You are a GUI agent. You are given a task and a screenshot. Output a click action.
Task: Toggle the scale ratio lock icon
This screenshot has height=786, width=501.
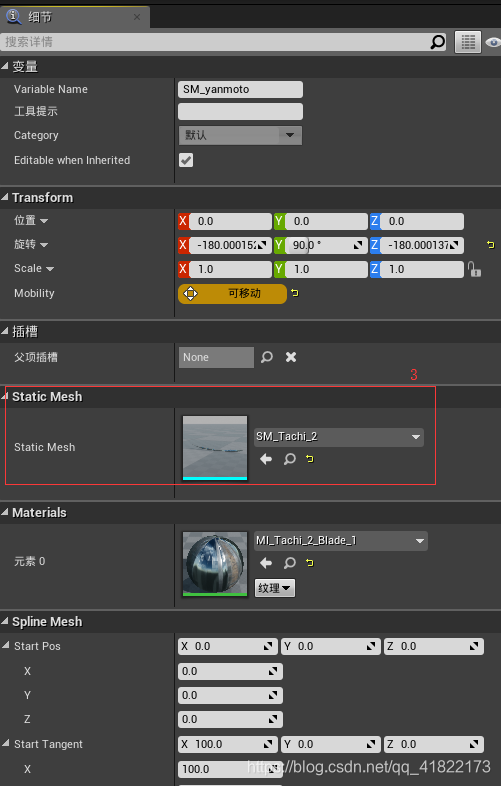click(x=474, y=270)
